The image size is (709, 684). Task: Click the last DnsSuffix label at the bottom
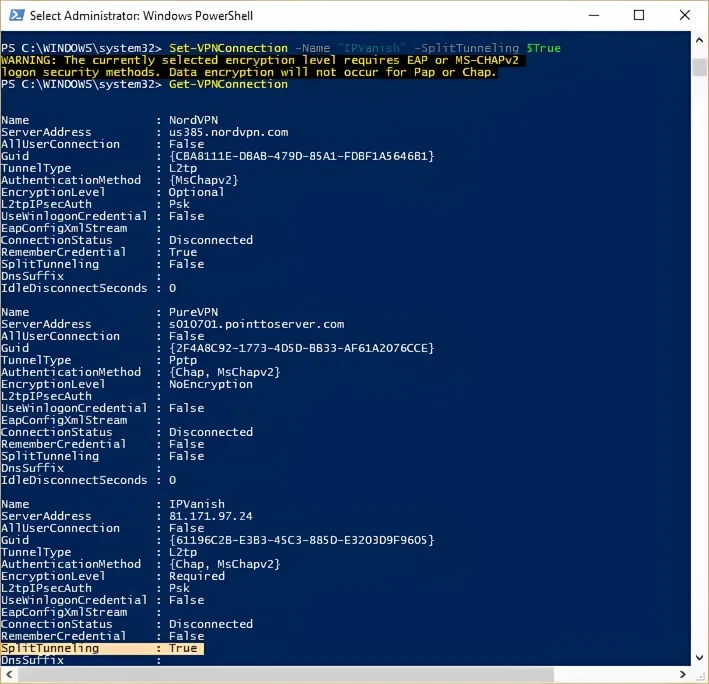pyautogui.click(x=33, y=660)
